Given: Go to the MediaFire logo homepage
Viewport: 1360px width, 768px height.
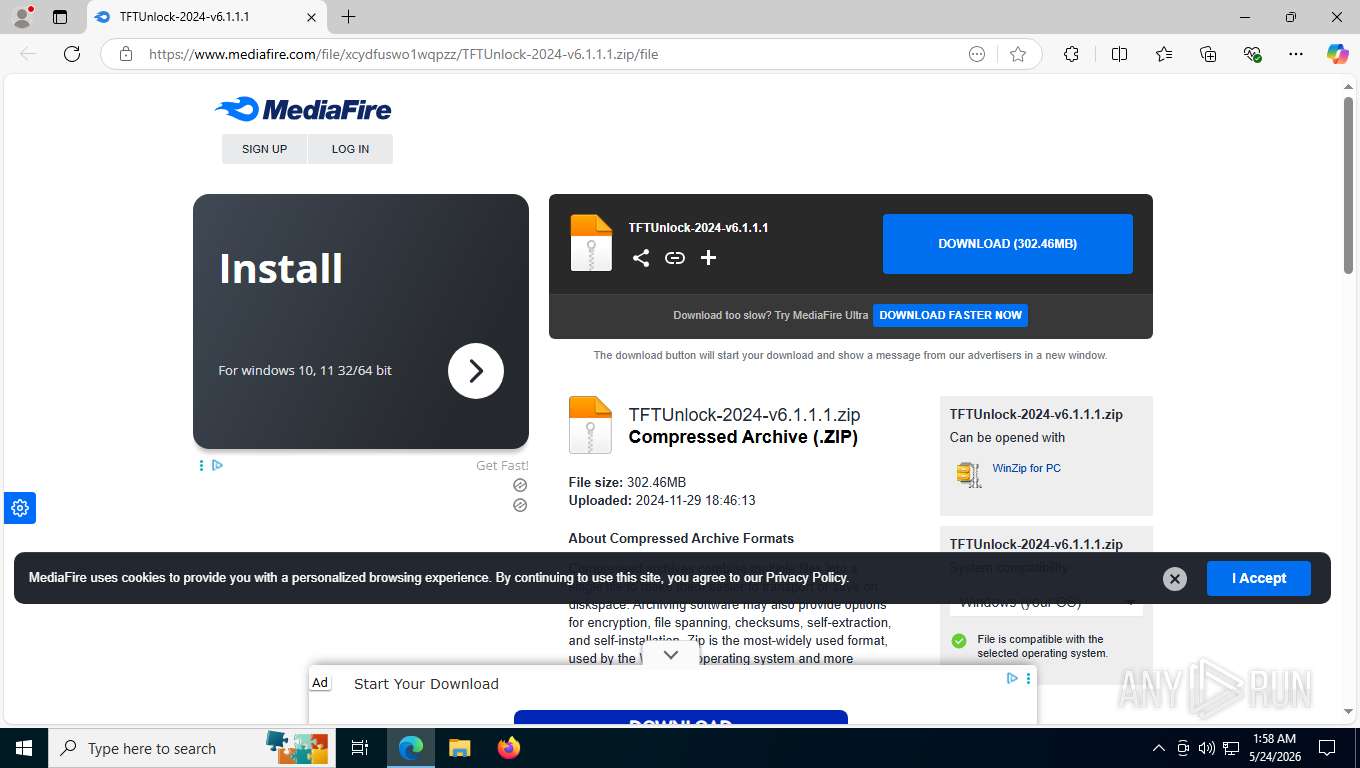Looking at the screenshot, I should click(x=303, y=109).
